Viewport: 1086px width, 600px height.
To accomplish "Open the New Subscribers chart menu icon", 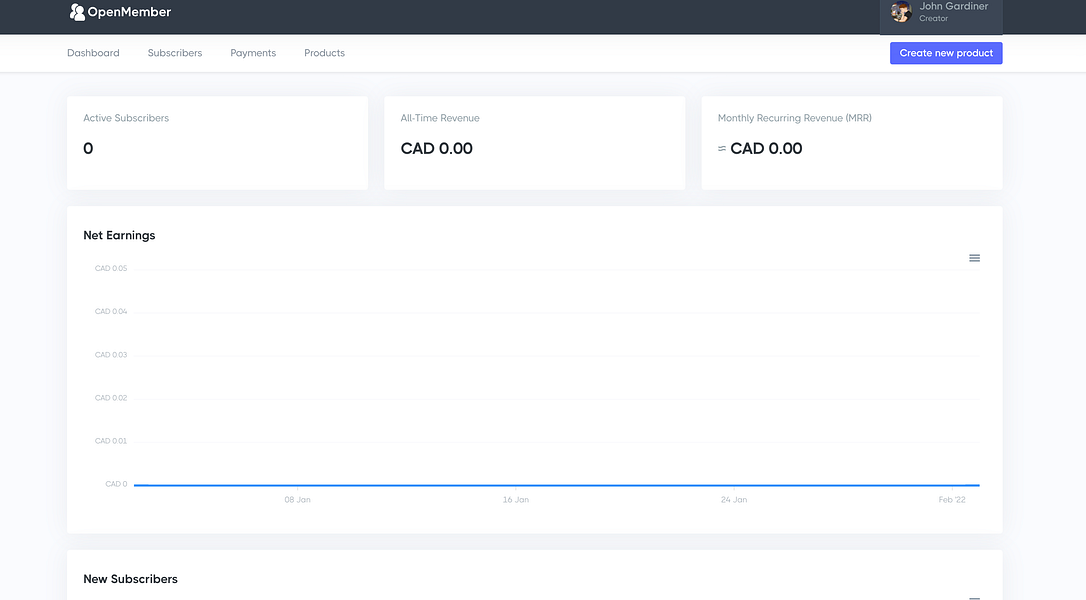I will coord(974,597).
